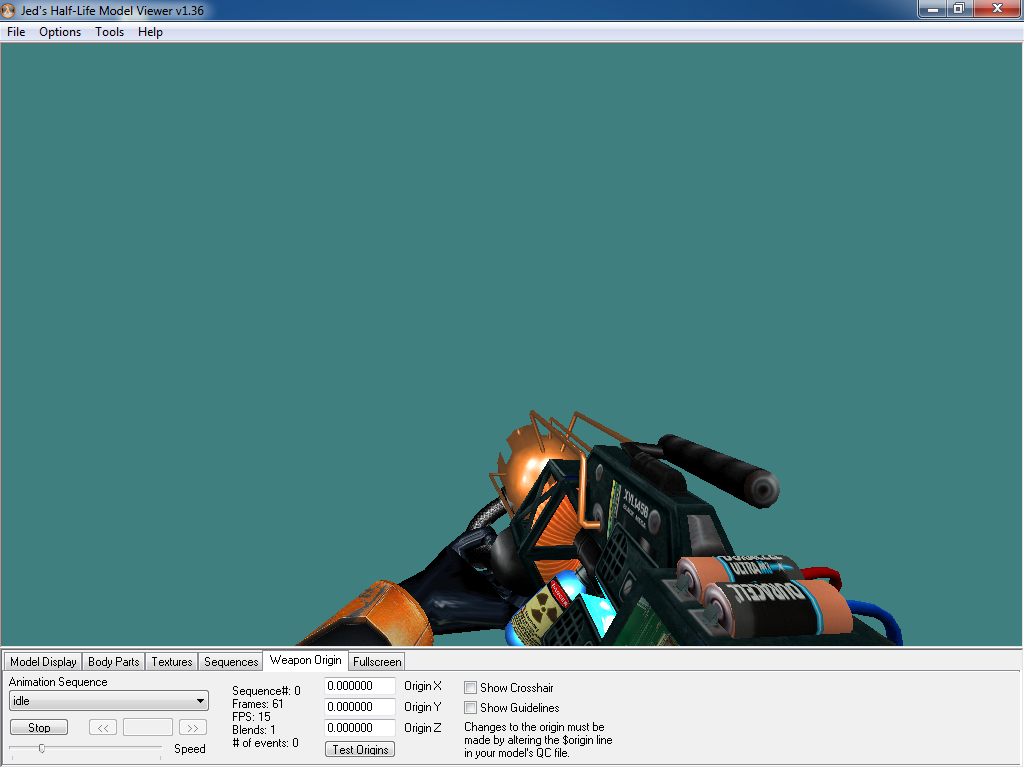The width and height of the screenshot is (1024, 768).
Task: Switch to the Textures tab
Action: [172, 662]
